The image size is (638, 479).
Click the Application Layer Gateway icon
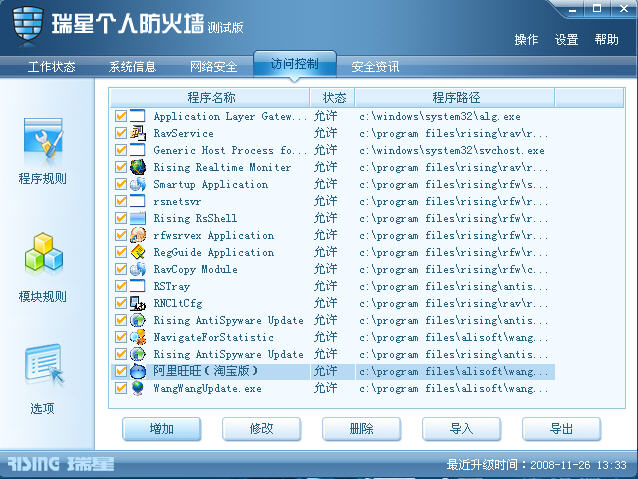tap(138, 116)
